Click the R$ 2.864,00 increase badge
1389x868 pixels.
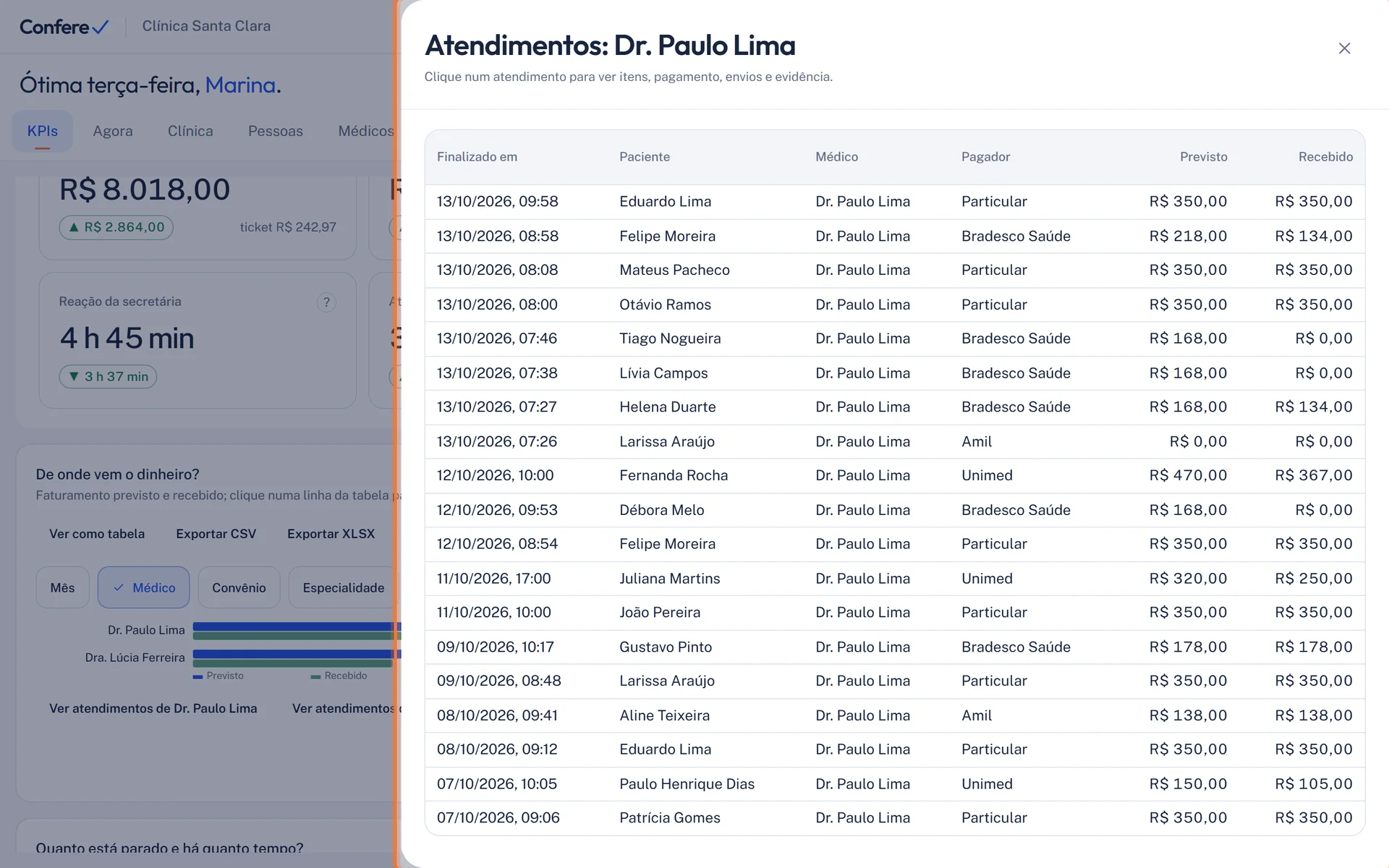click(x=116, y=227)
